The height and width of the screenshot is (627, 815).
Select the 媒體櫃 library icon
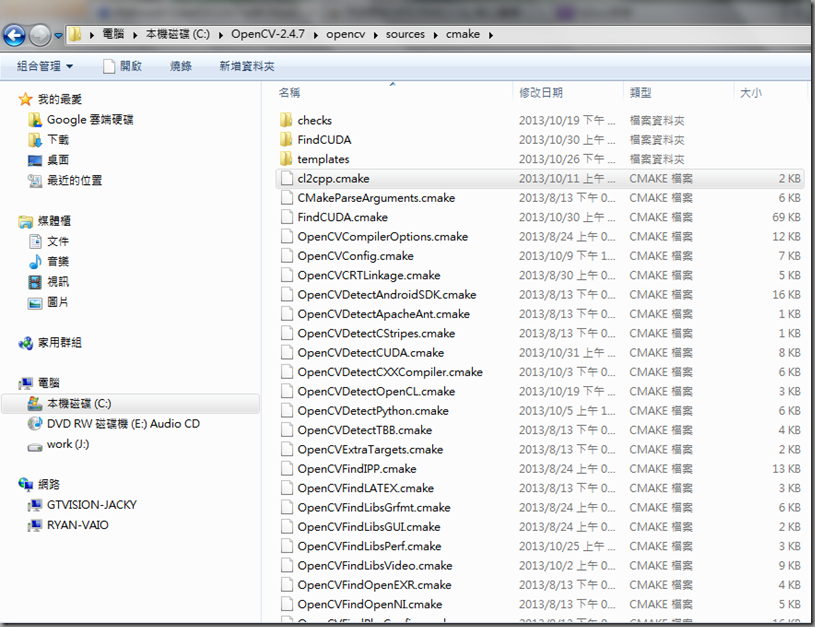[x=25, y=221]
